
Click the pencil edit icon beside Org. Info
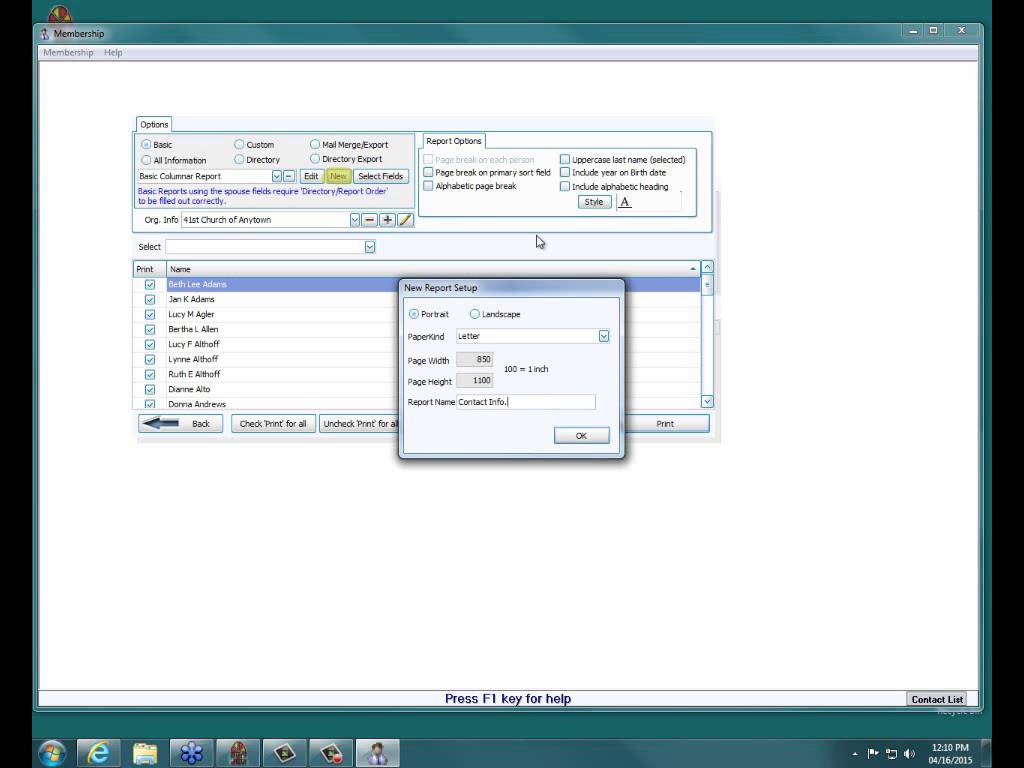405,220
